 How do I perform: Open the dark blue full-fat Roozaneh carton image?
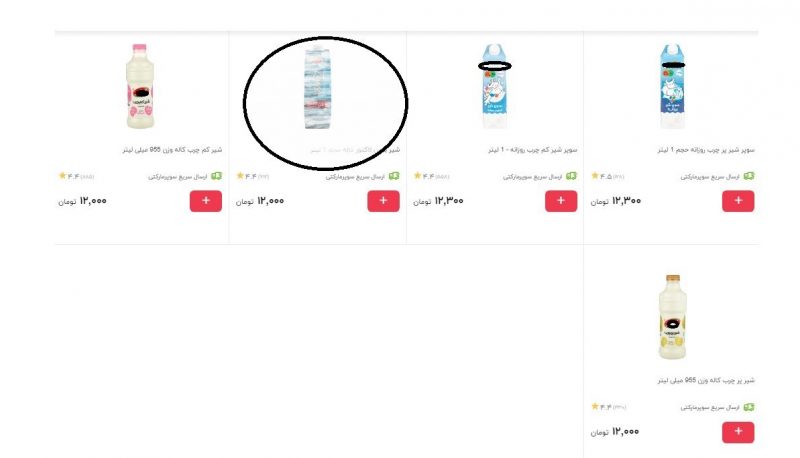[672, 86]
